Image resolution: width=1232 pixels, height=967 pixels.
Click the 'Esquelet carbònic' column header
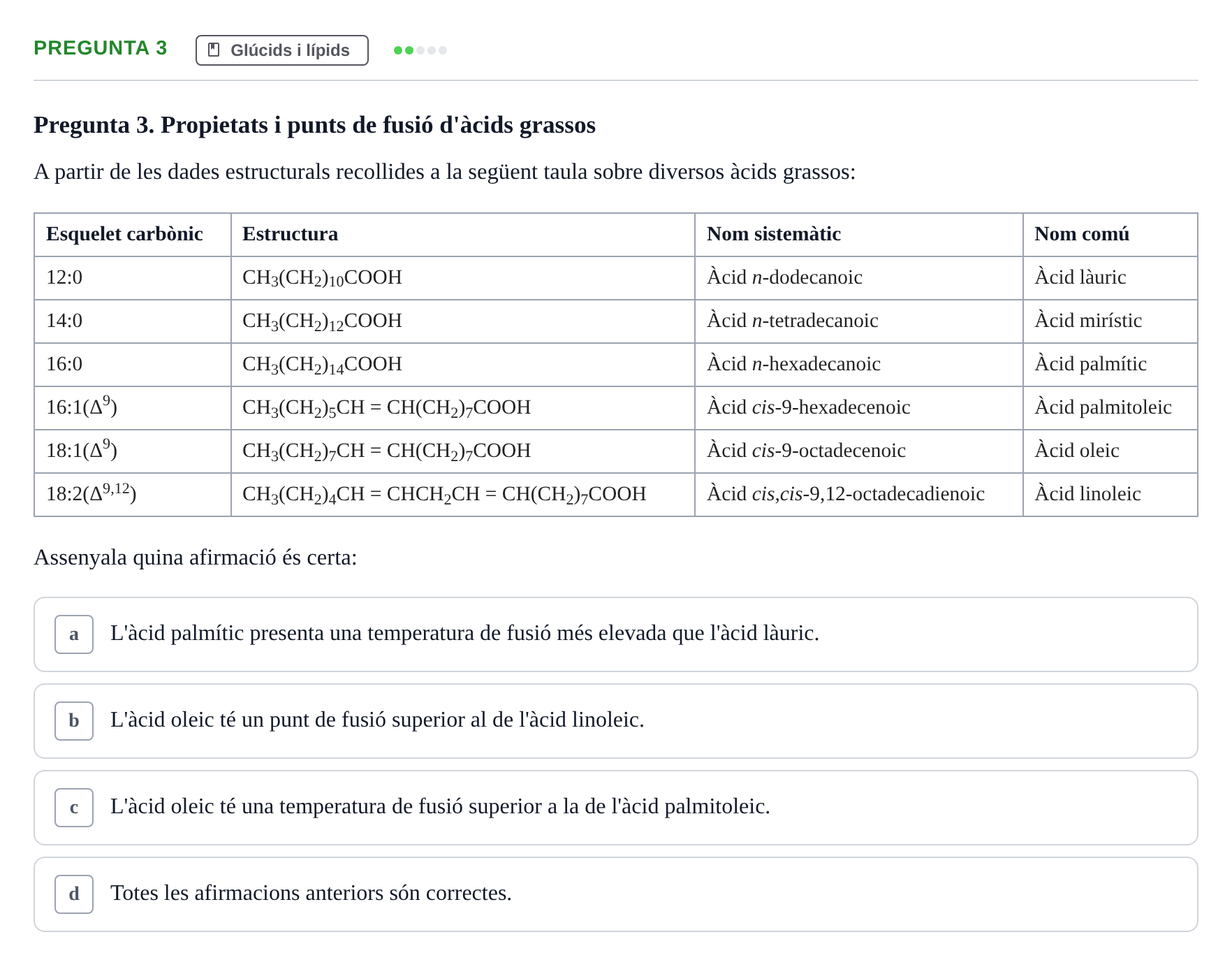click(133, 235)
